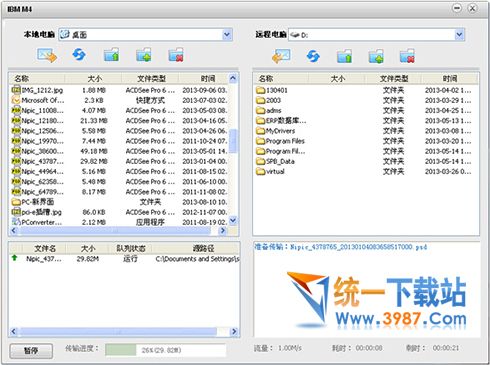
Task: Select local file Nipic_19970...
Action: click(120, 141)
